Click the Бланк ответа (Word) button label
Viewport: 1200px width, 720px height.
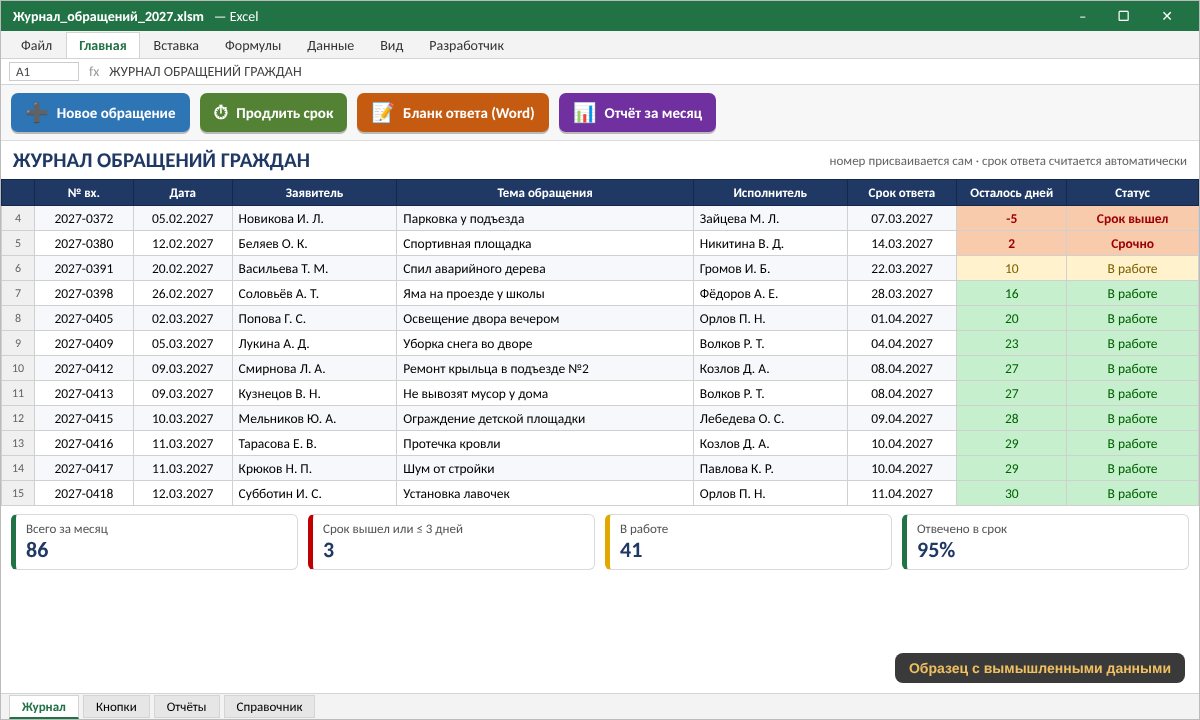coord(469,113)
